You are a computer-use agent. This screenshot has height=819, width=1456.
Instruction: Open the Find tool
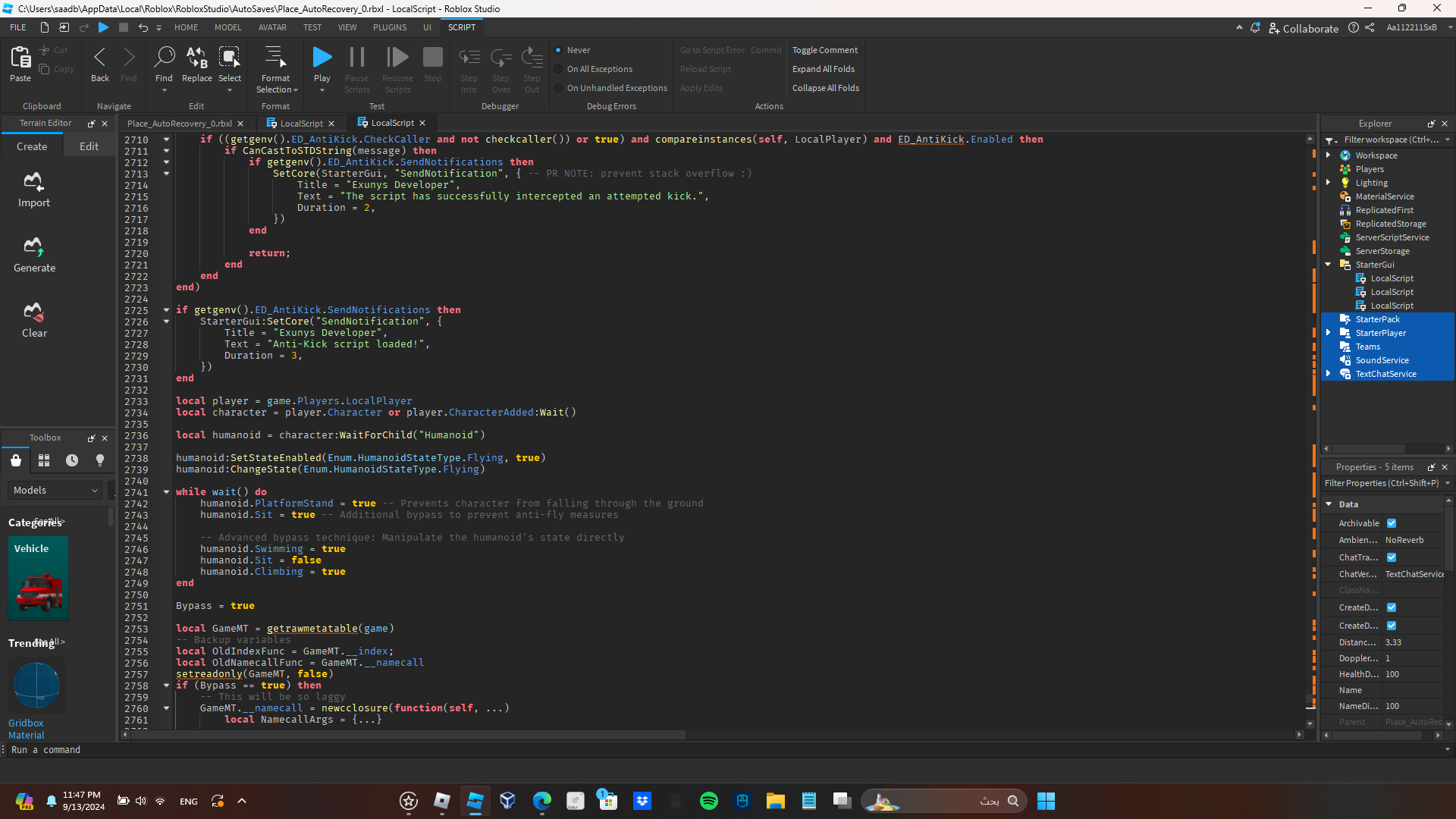pyautogui.click(x=164, y=58)
